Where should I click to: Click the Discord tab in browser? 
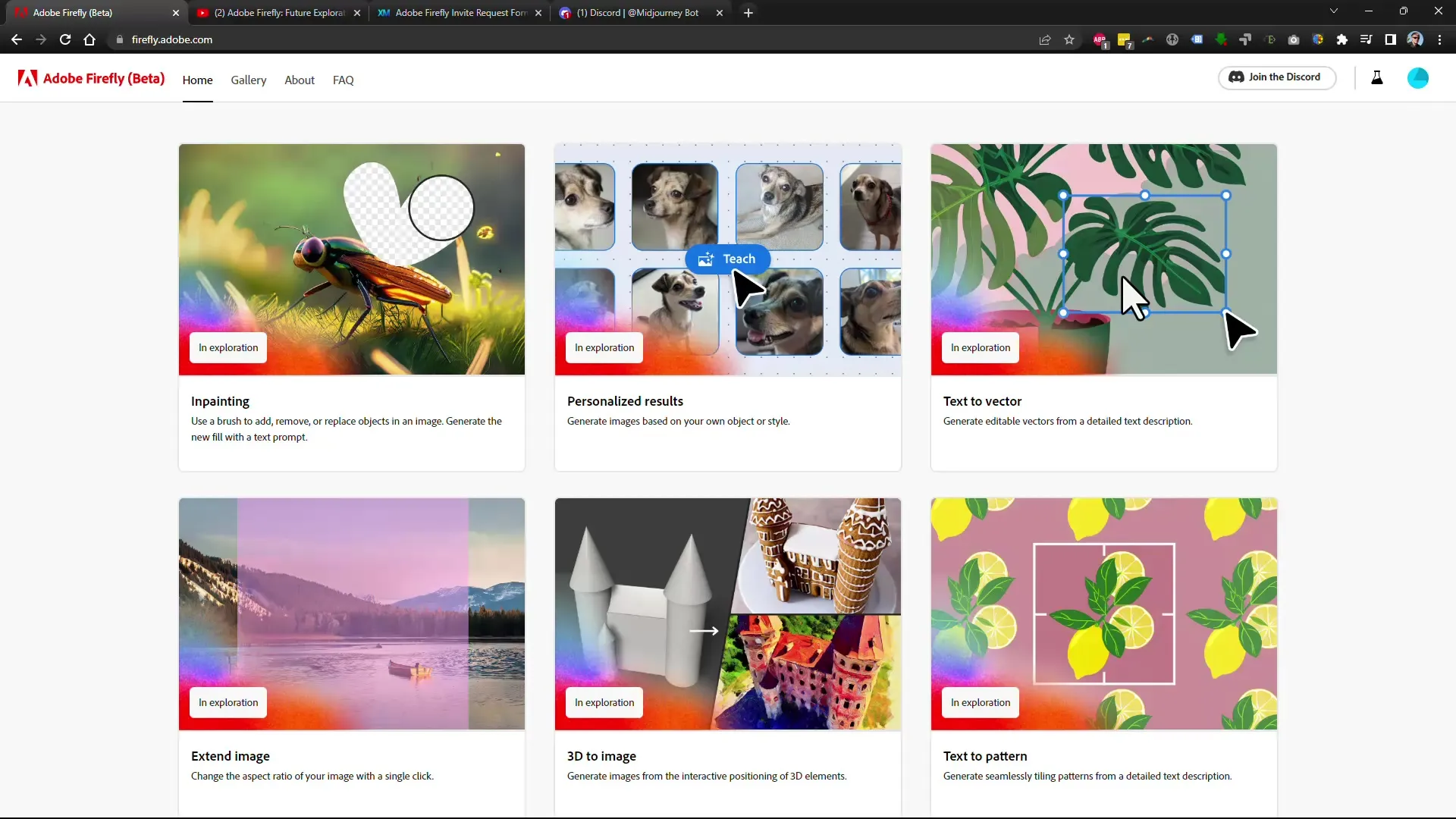click(x=640, y=12)
